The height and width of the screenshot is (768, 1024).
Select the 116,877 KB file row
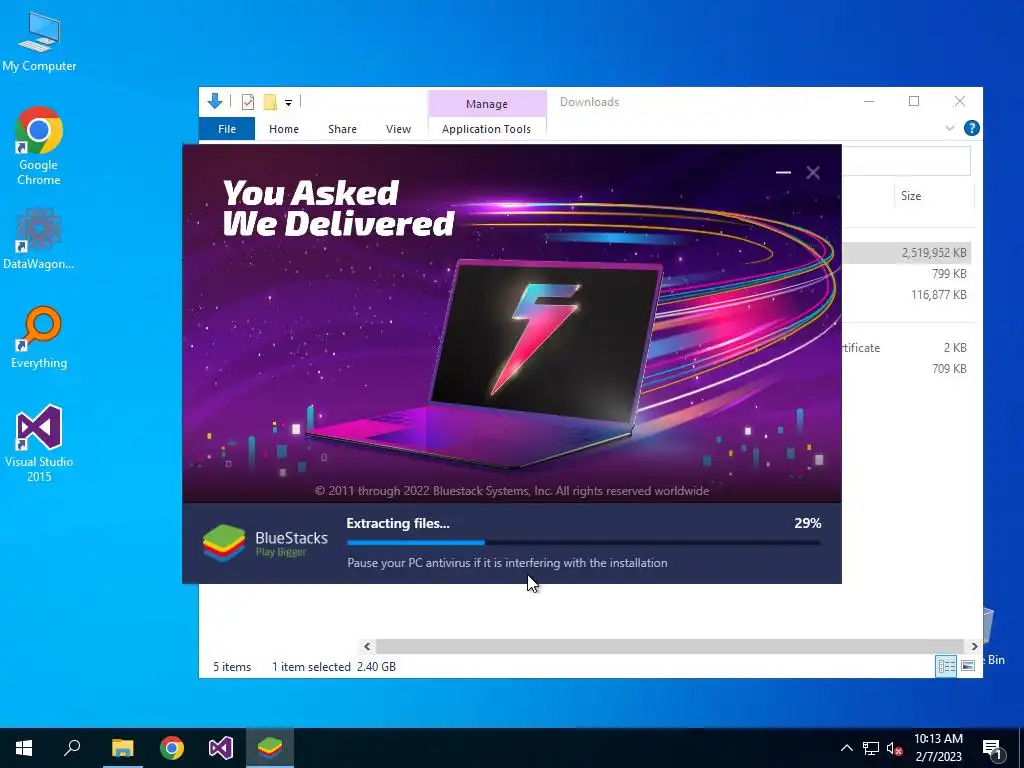tap(907, 295)
